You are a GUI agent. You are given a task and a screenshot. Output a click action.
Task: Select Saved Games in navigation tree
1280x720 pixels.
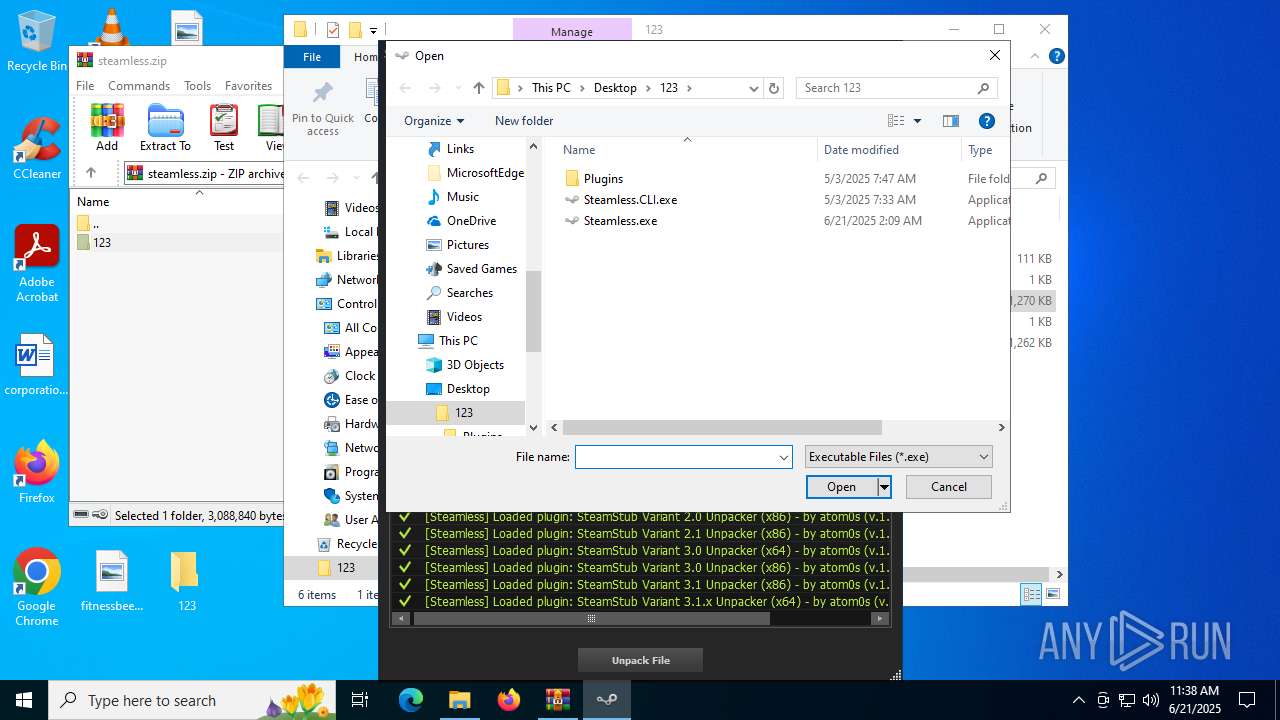(481, 269)
